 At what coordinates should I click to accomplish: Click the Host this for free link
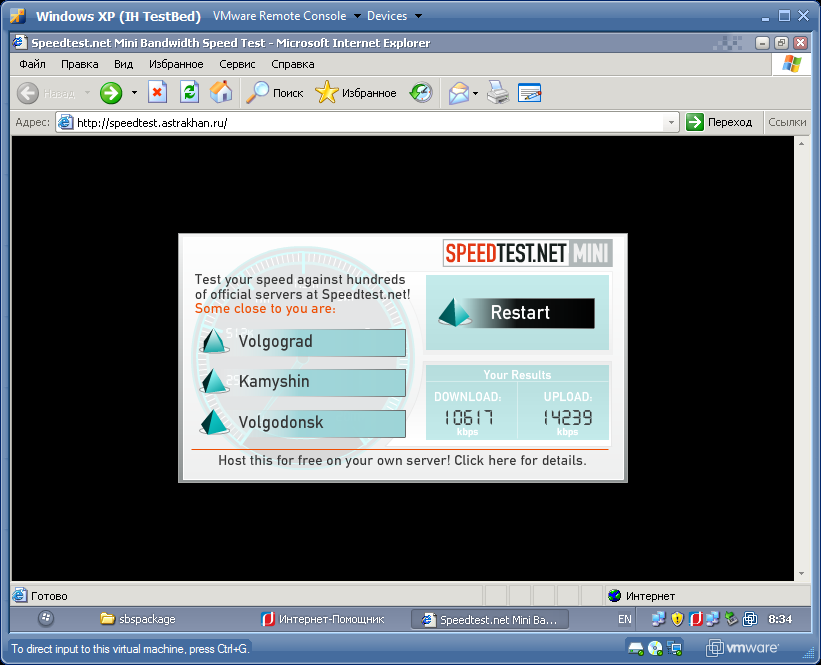coord(402,461)
